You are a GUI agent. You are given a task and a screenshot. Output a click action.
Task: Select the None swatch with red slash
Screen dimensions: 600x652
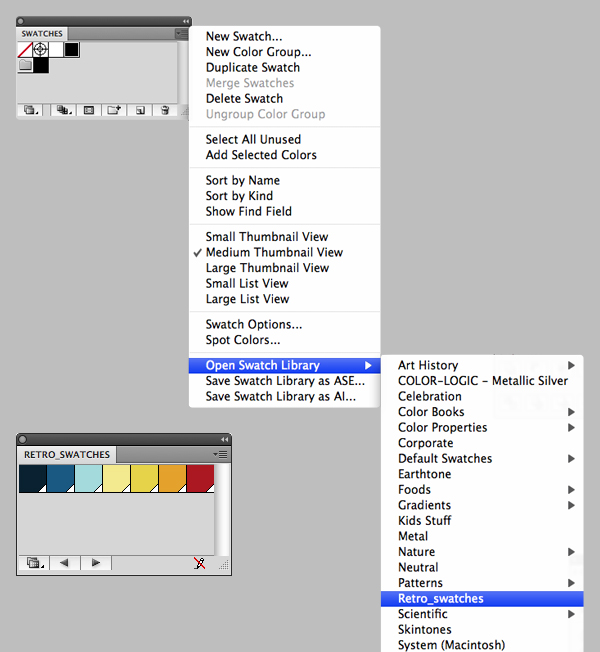tap(25, 50)
